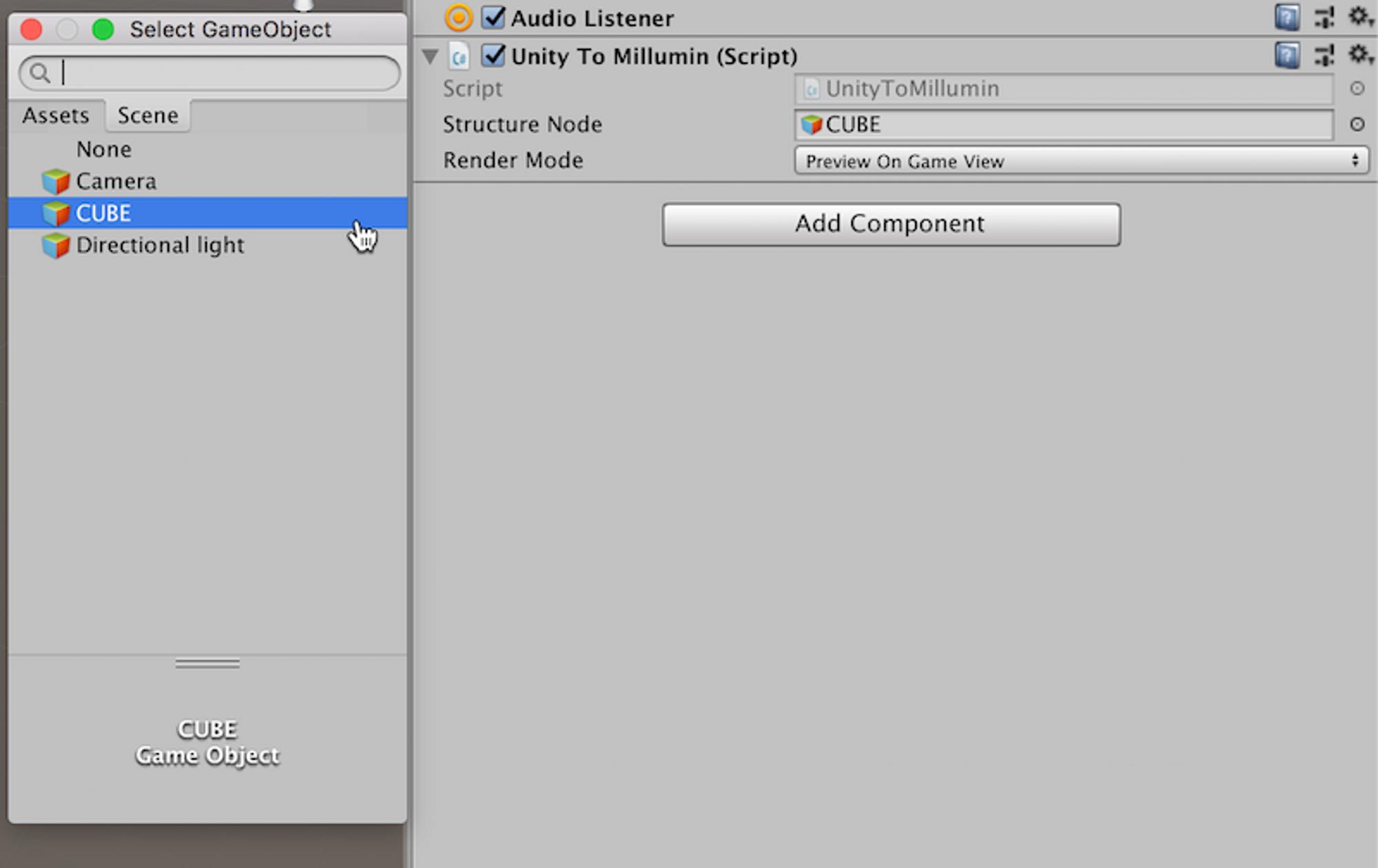
Task: Click the Structure Node object field
Action: [1063, 125]
